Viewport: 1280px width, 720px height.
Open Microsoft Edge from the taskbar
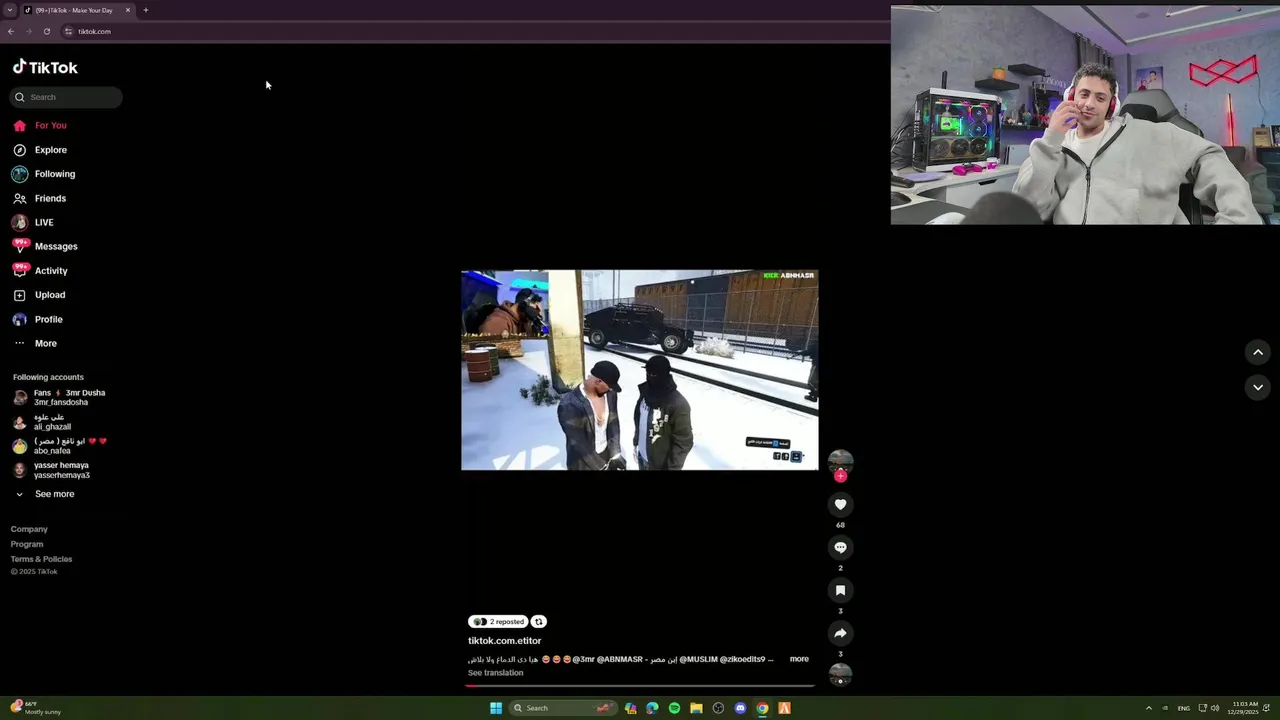point(652,708)
